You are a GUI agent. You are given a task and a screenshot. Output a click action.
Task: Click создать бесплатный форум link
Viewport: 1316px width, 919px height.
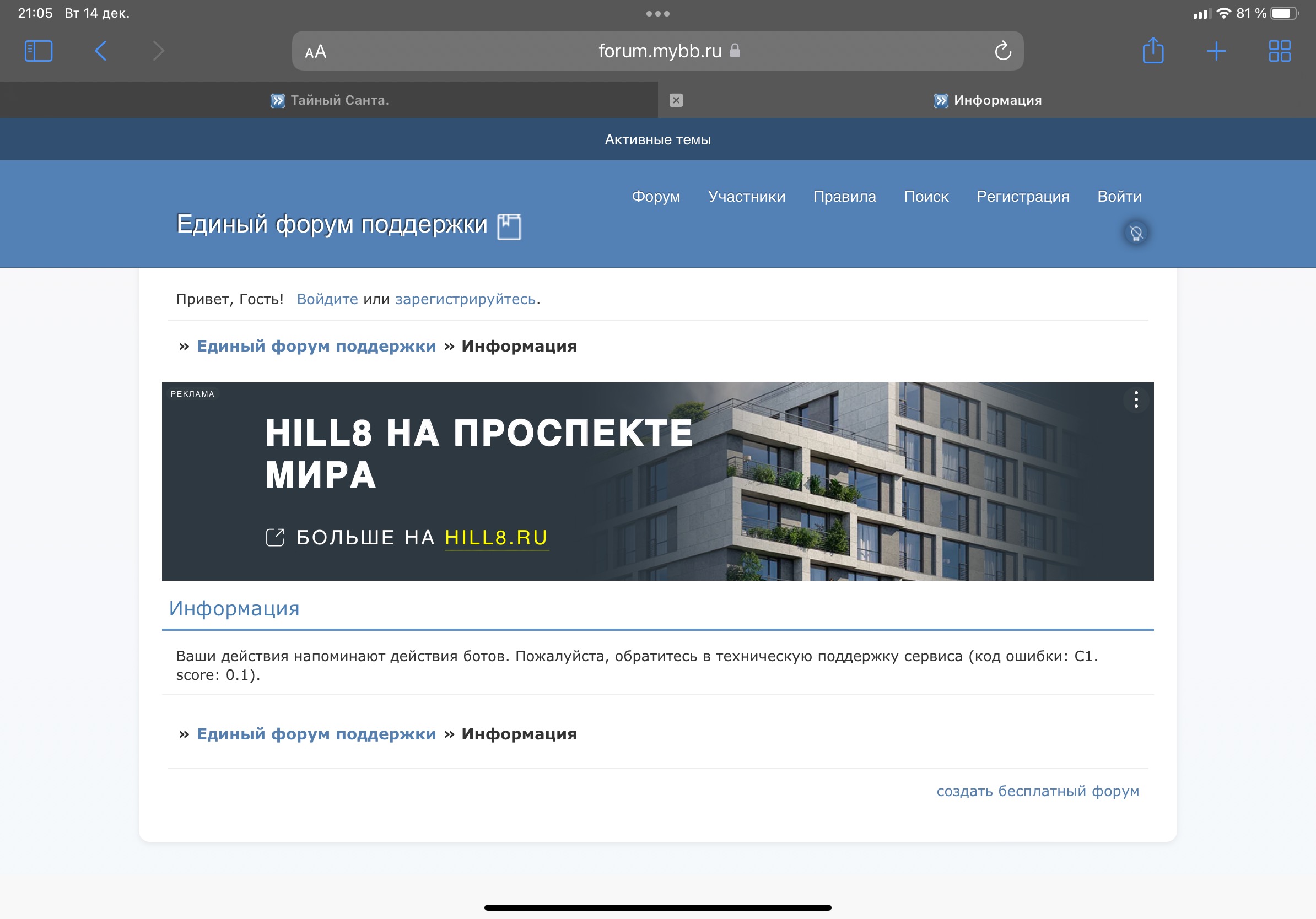tap(1038, 791)
